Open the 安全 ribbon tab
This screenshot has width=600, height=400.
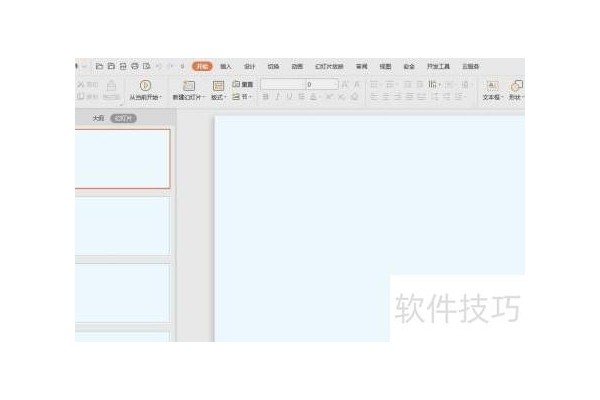click(x=409, y=66)
